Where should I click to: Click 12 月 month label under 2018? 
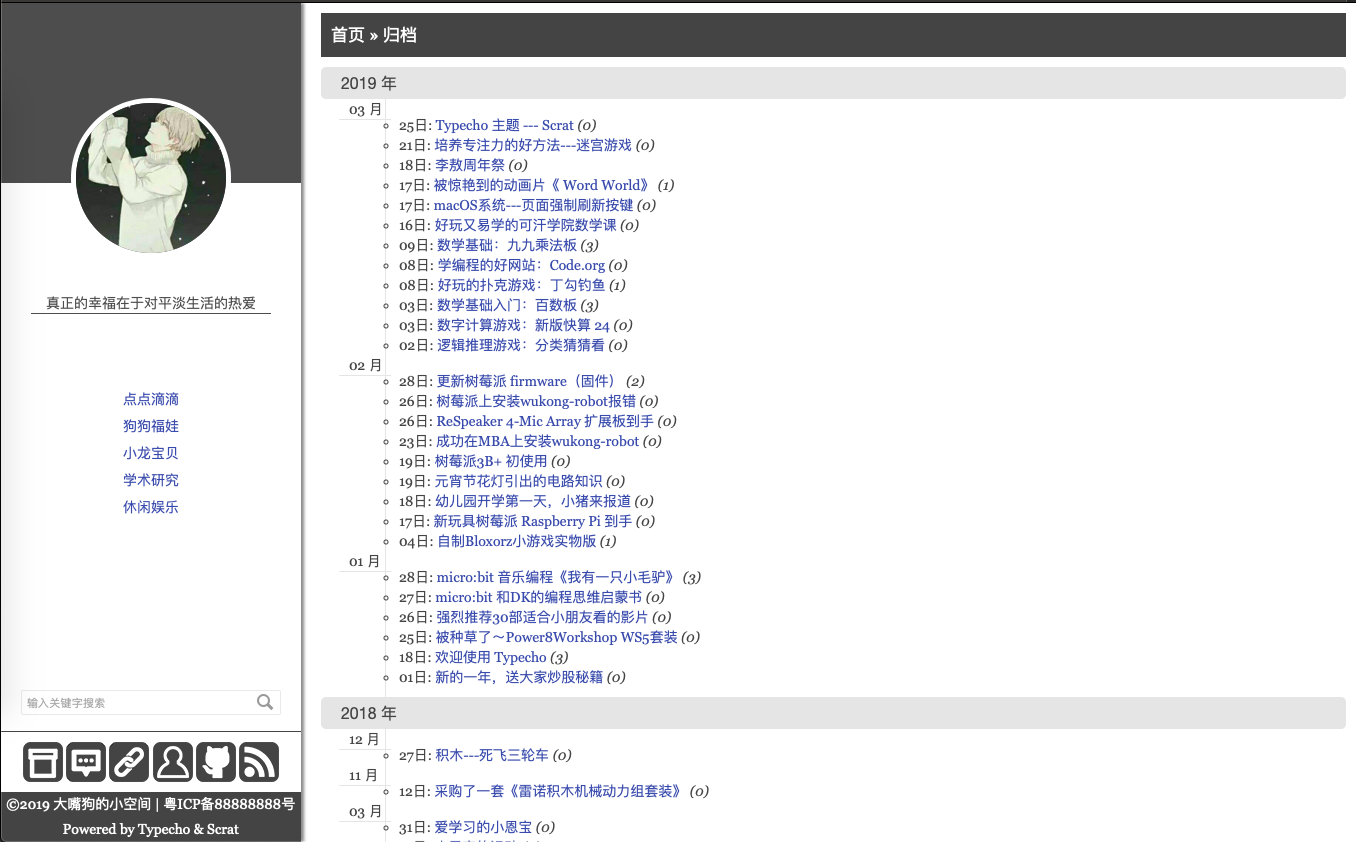tap(366, 740)
